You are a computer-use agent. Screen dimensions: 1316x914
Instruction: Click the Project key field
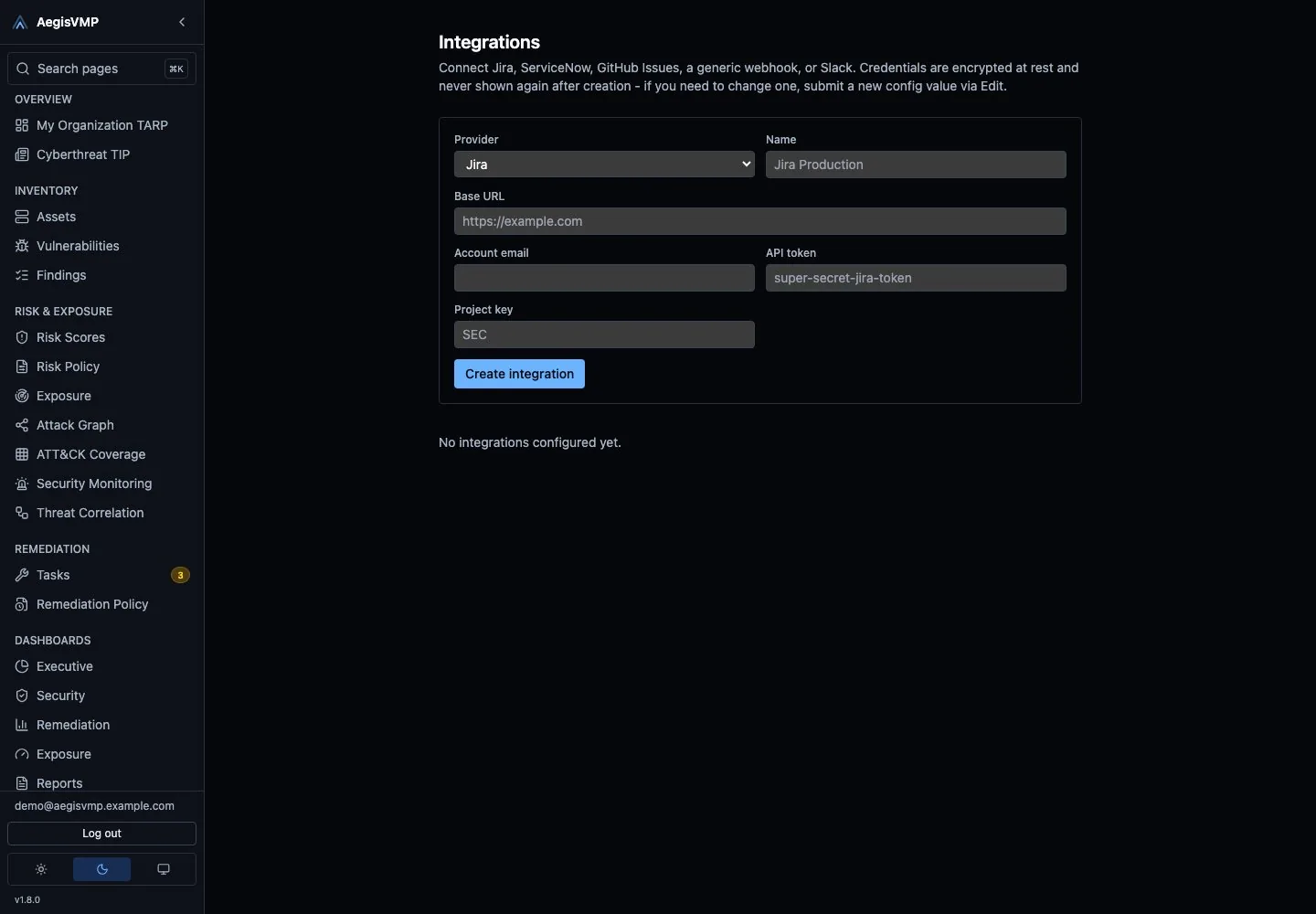pyautogui.click(x=604, y=335)
